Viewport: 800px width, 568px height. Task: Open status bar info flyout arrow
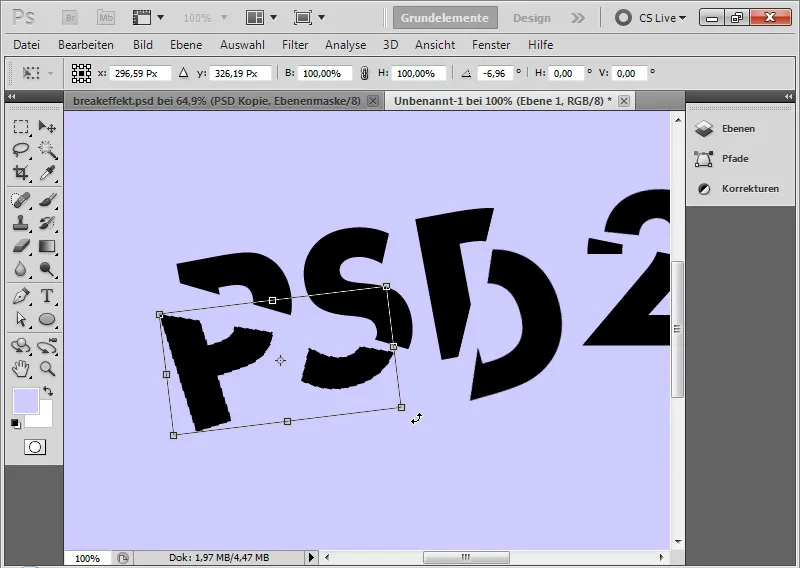[x=312, y=557]
